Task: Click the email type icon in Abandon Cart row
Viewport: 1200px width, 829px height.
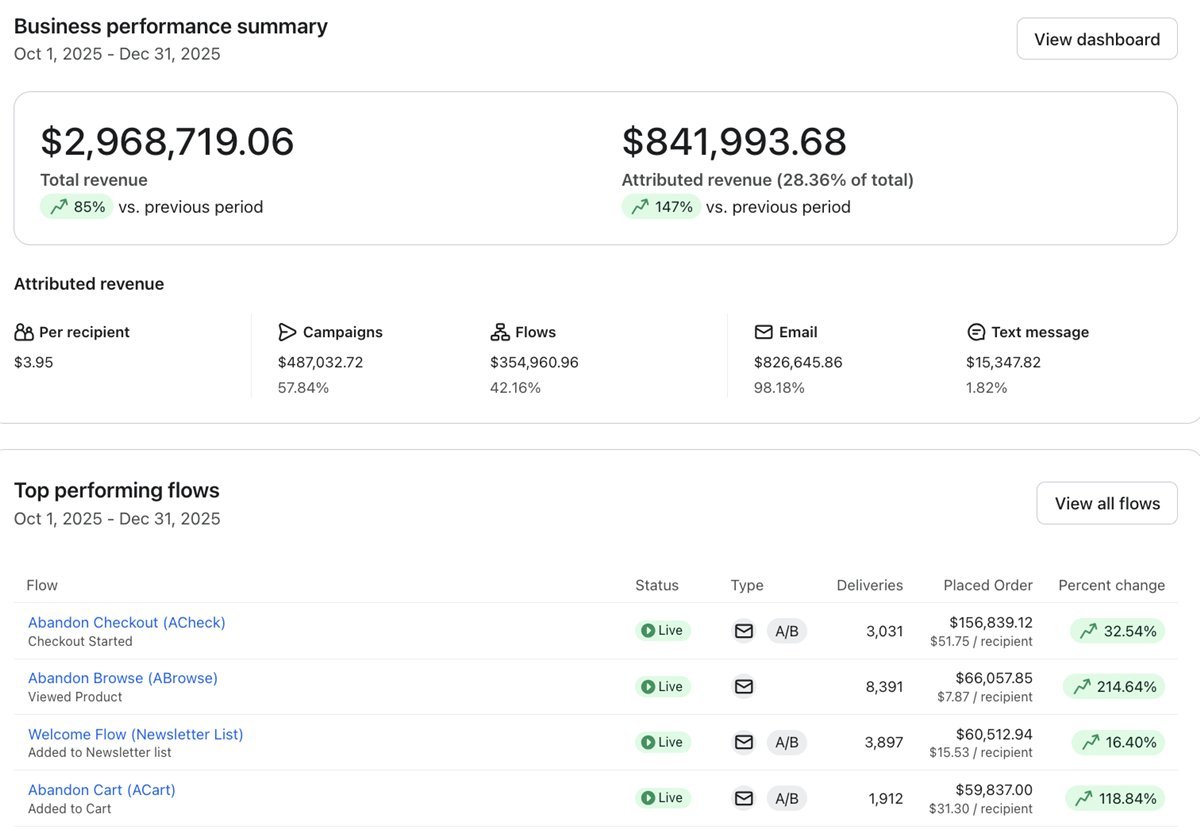Action: (744, 798)
